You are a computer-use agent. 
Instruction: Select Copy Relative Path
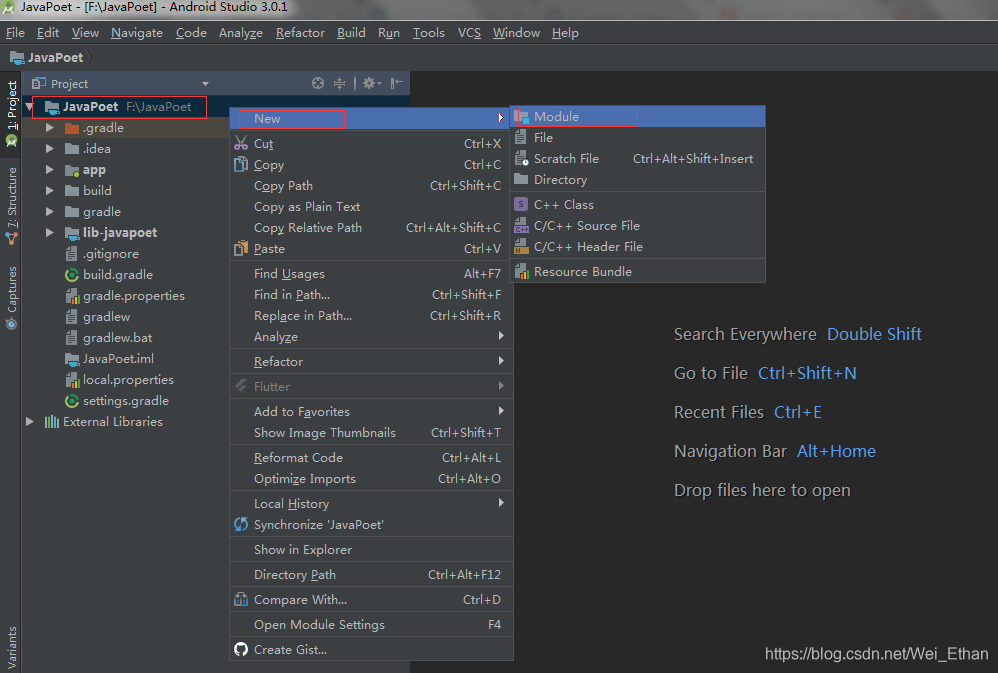(x=371, y=227)
